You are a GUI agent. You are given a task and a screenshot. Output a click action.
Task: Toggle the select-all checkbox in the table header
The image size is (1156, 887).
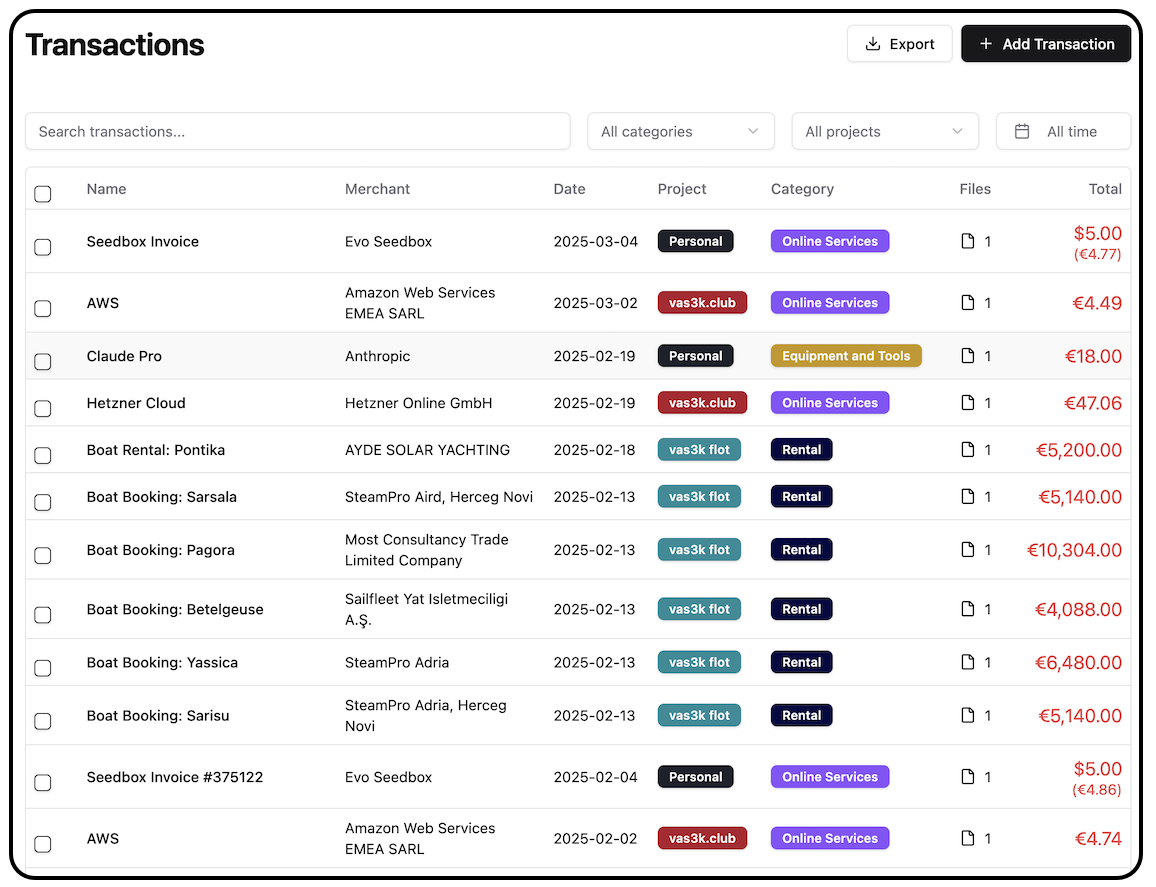click(43, 194)
